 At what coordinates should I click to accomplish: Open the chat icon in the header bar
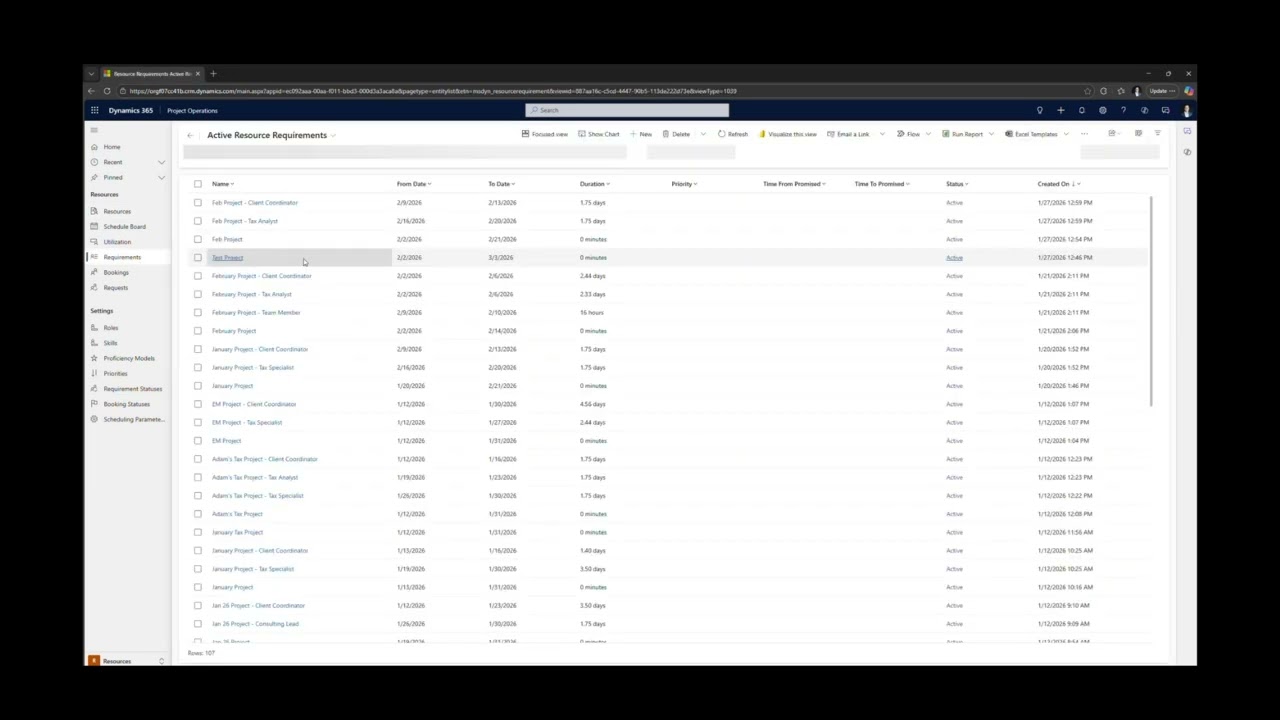click(x=1165, y=110)
